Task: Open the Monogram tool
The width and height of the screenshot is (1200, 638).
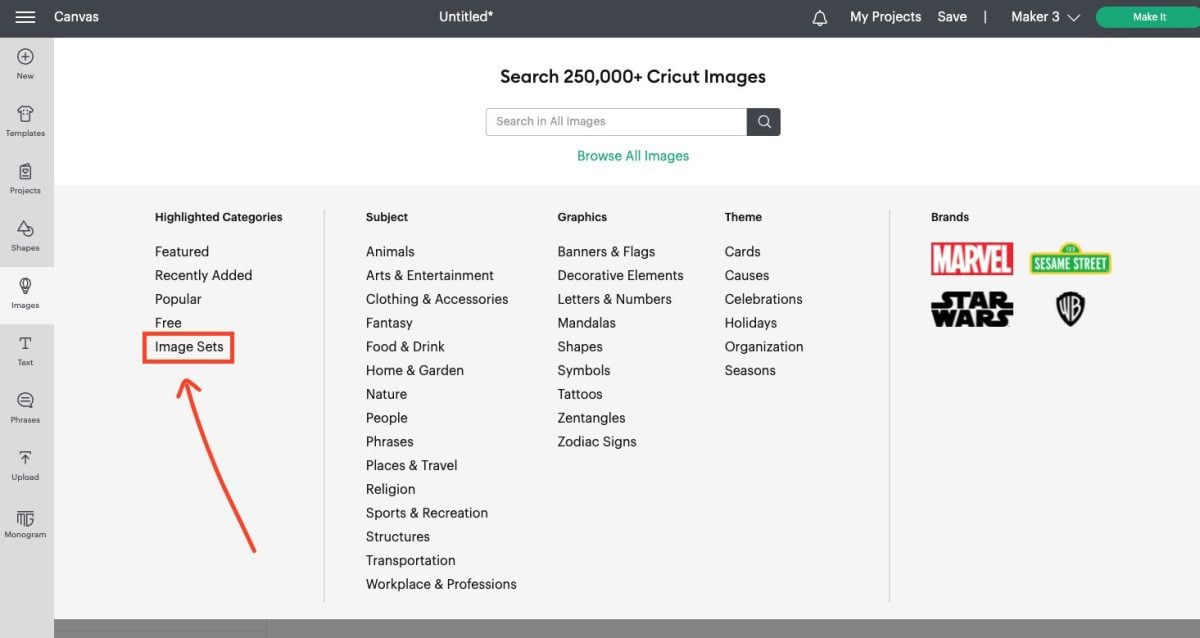Action: tap(25, 524)
